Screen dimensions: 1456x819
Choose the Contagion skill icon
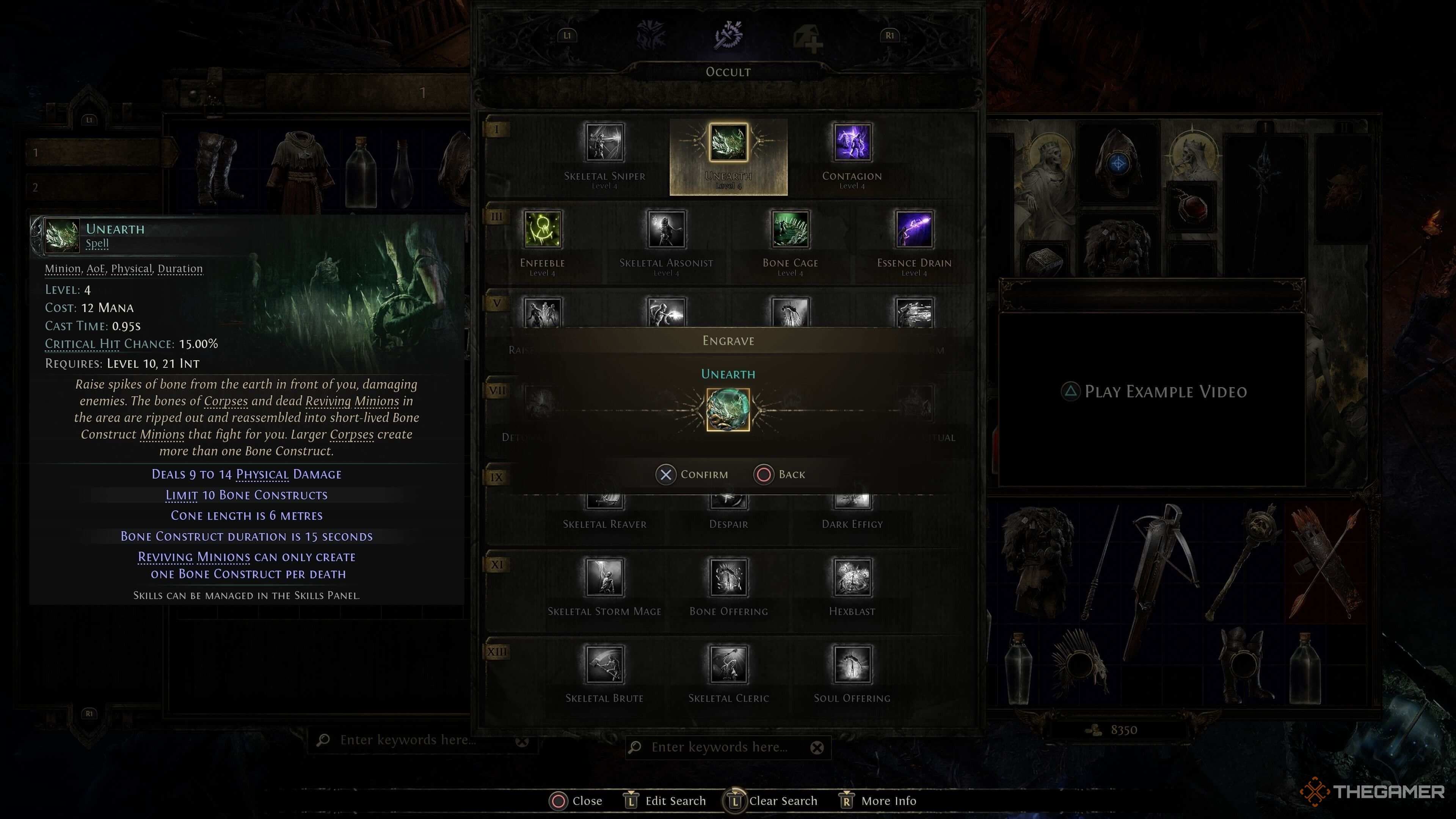pos(852,142)
